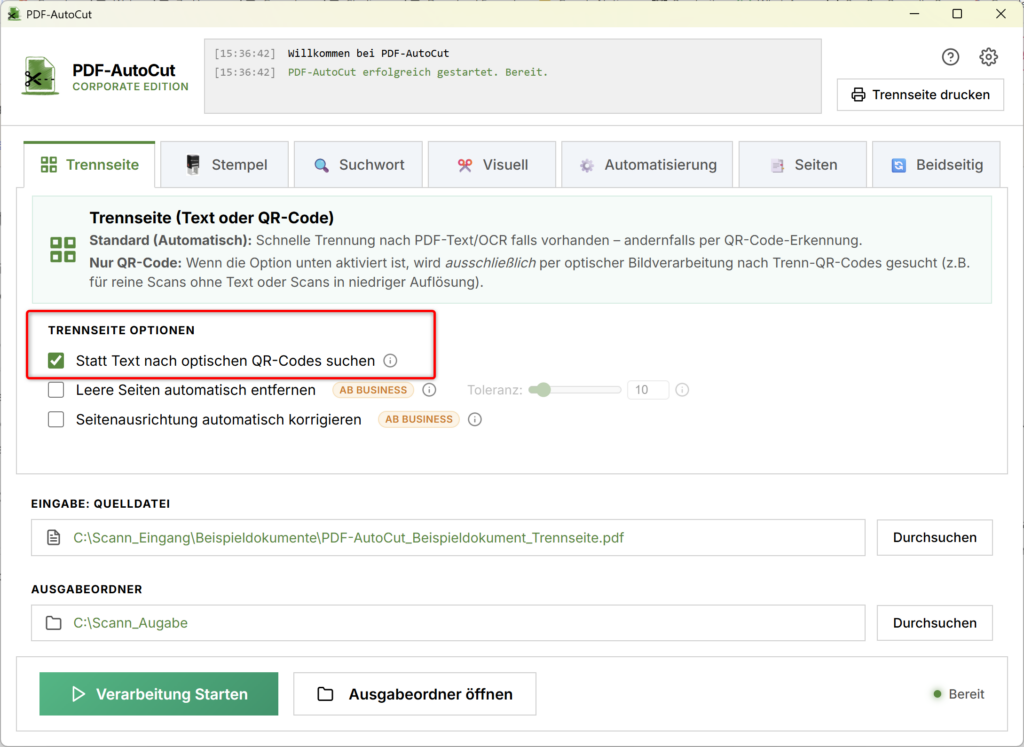Image resolution: width=1024 pixels, height=747 pixels.
Task: Browse for Ausgabeordner with Durchsuchen
Action: [x=935, y=623]
